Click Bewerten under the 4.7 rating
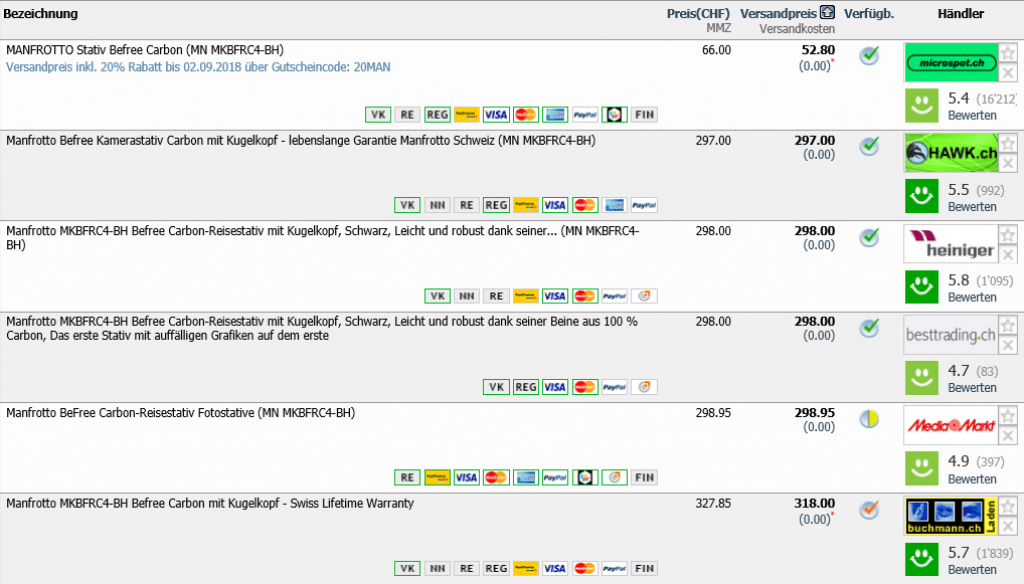The image size is (1024, 584). tap(972, 388)
